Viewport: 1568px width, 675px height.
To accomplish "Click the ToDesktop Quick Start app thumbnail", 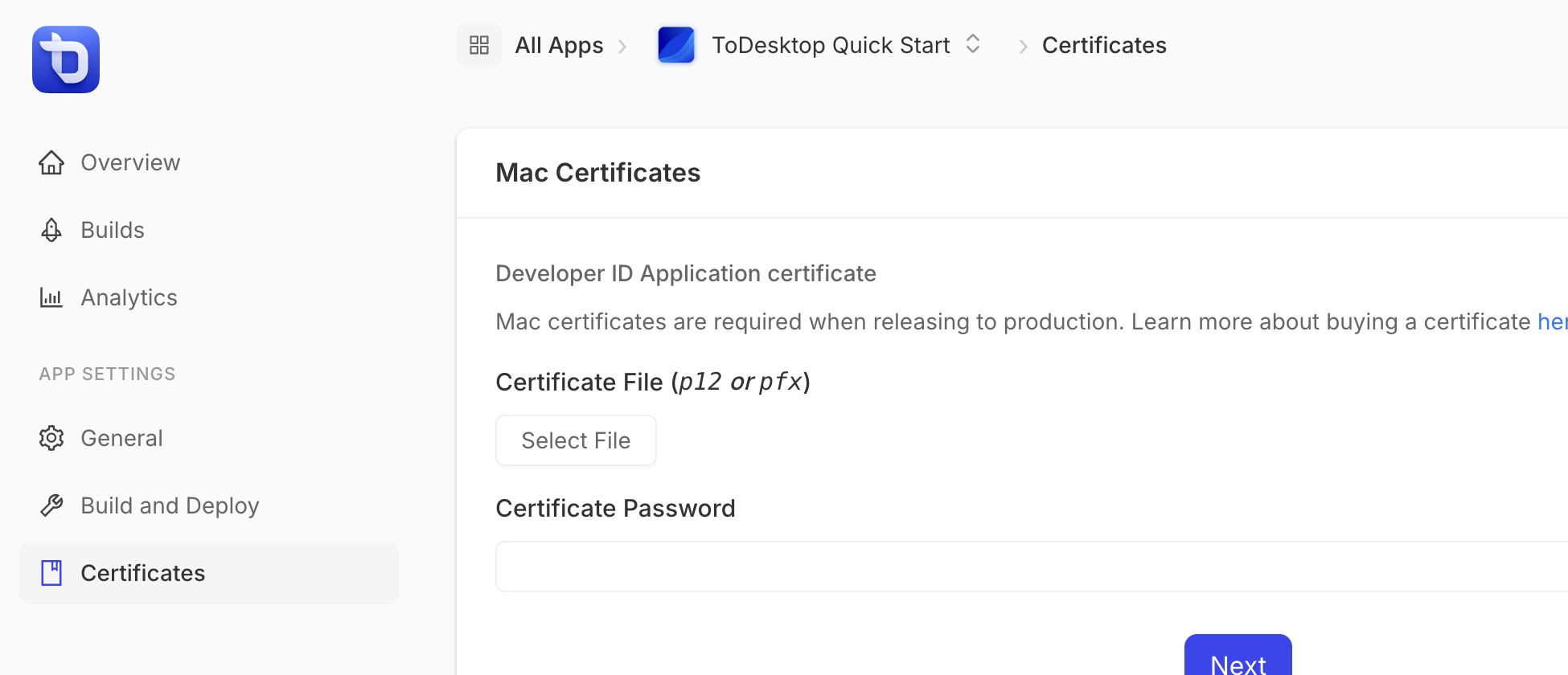I will [x=676, y=45].
